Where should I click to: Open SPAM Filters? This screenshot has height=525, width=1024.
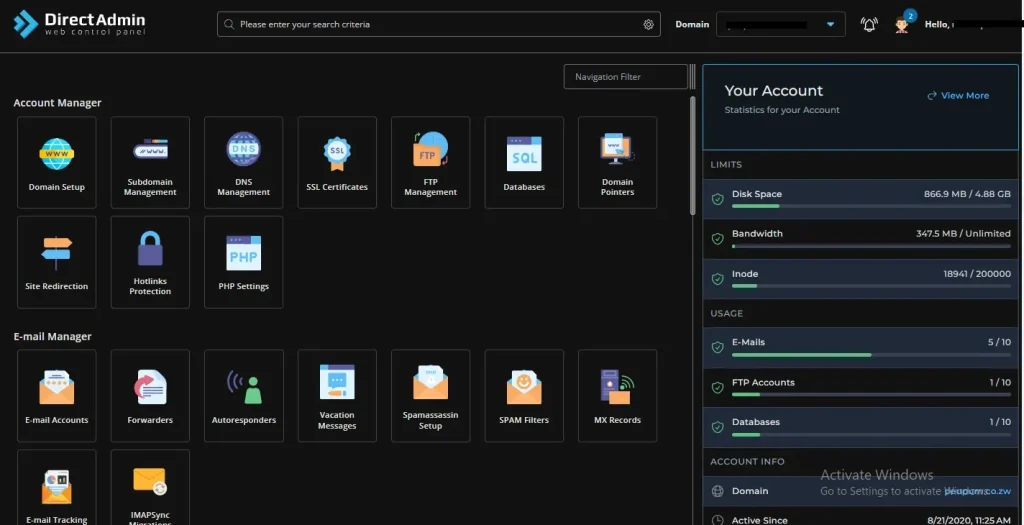(524, 396)
